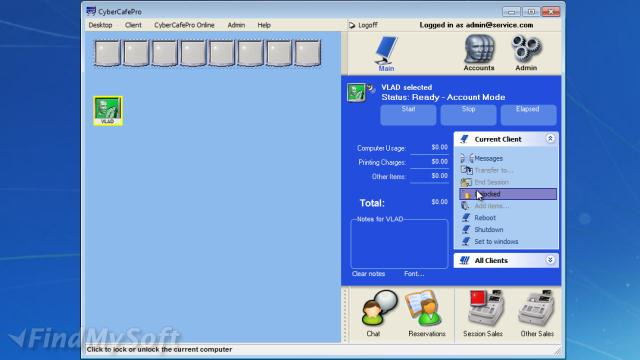The width and height of the screenshot is (640, 360).
Task: Toggle the Locked option for client
Action: pos(508,194)
